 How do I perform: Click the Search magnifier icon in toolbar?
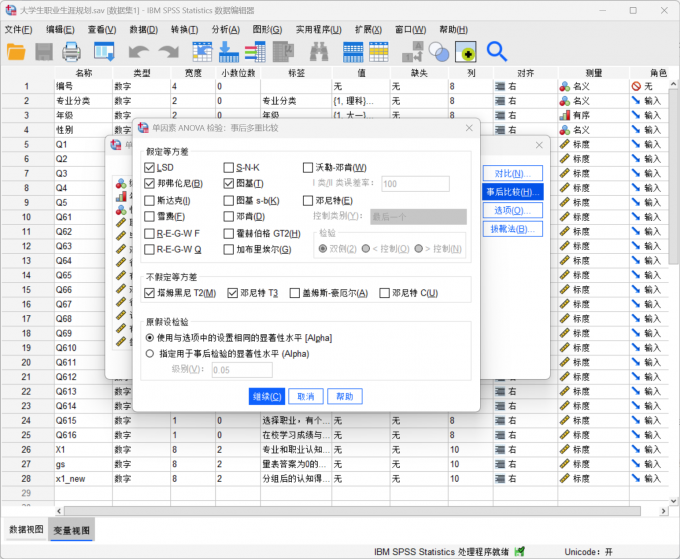click(x=496, y=51)
